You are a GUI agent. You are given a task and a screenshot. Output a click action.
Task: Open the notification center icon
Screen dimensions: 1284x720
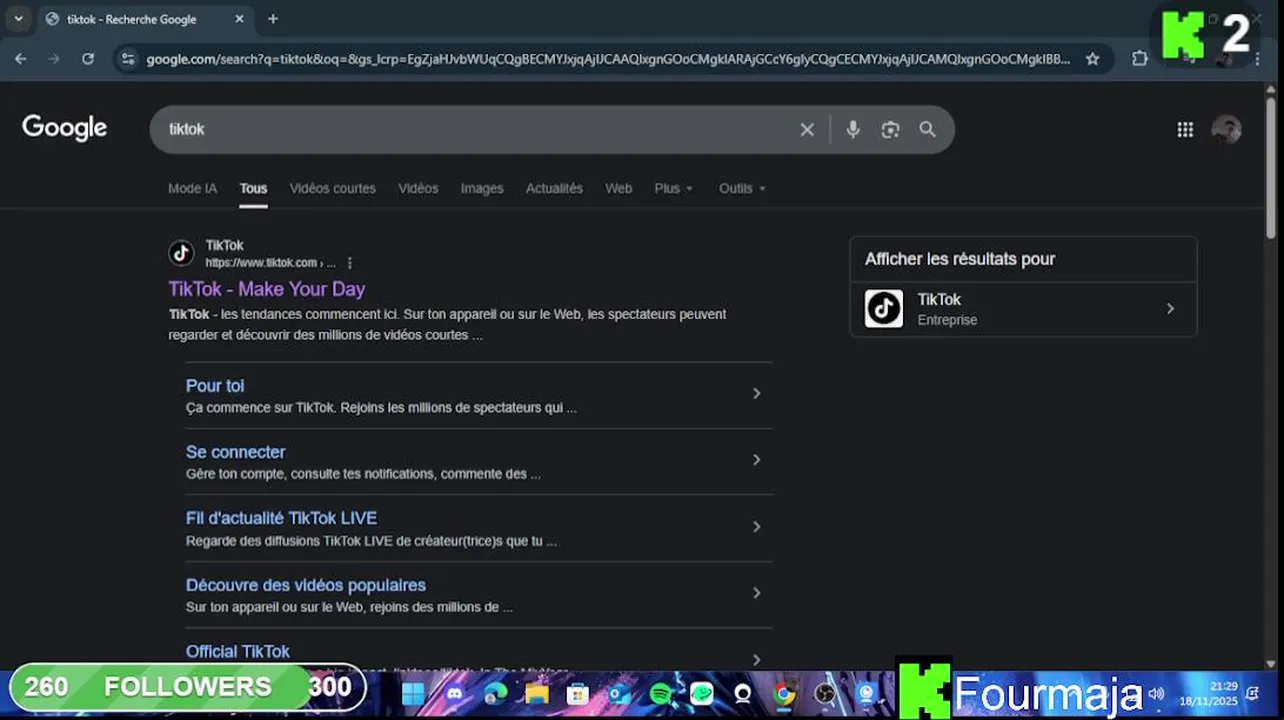[x=1252, y=693]
